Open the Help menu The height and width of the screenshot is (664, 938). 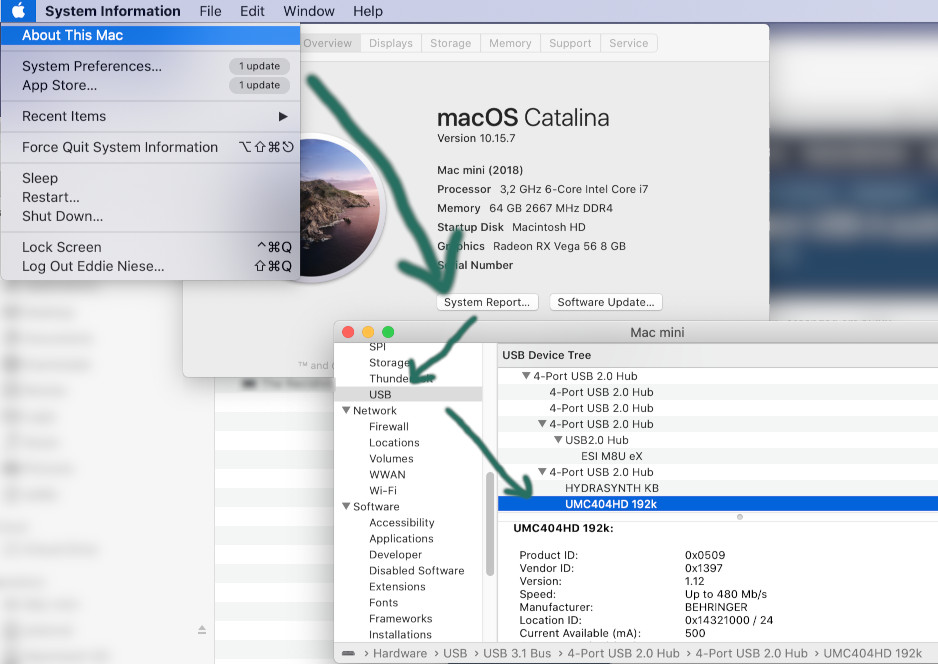(x=367, y=11)
